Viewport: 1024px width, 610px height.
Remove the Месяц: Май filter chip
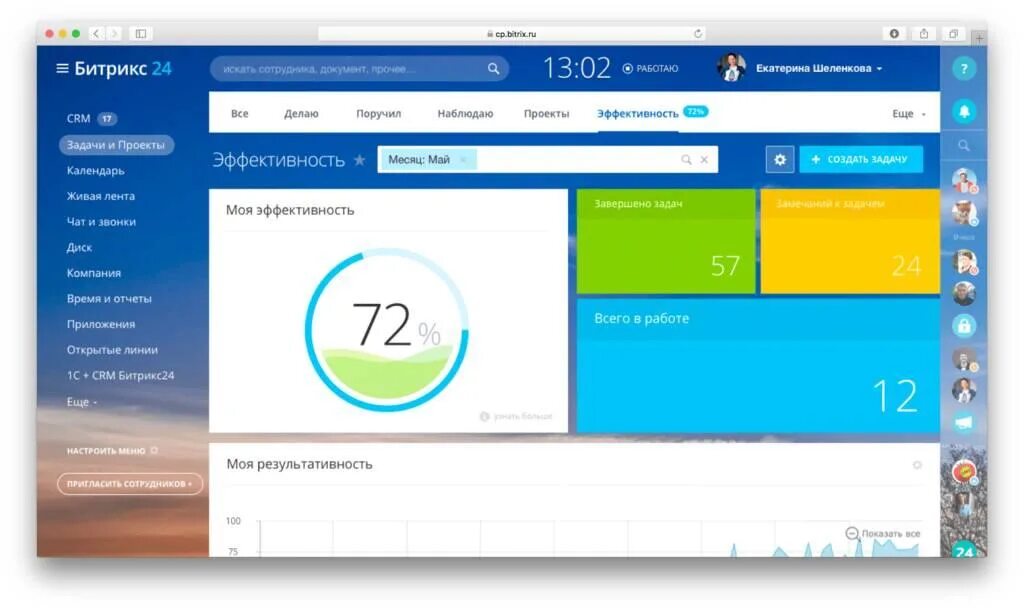click(463, 159)
